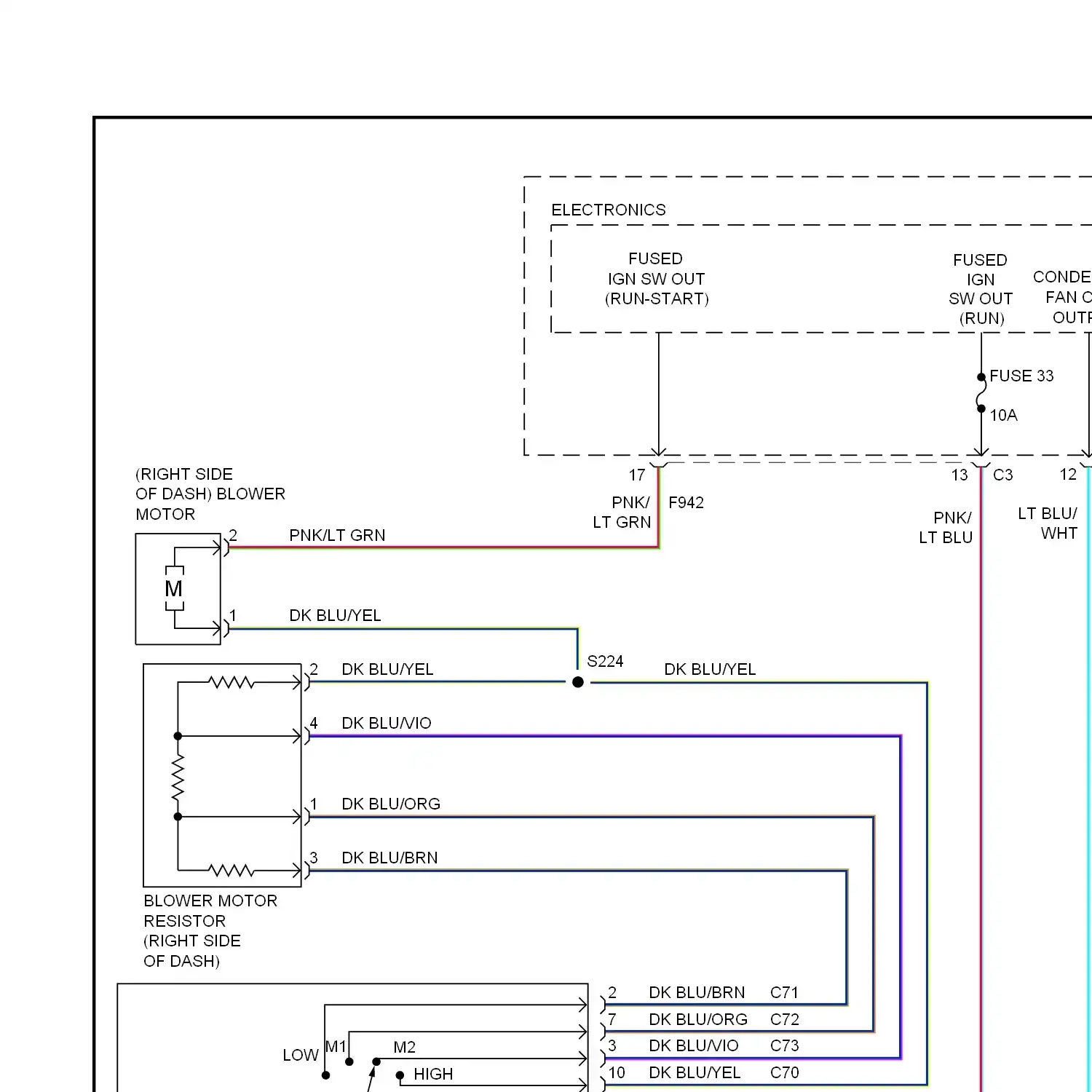Click the 10A fuse rating
1092x1092 pixels.
click(1003, 415)
